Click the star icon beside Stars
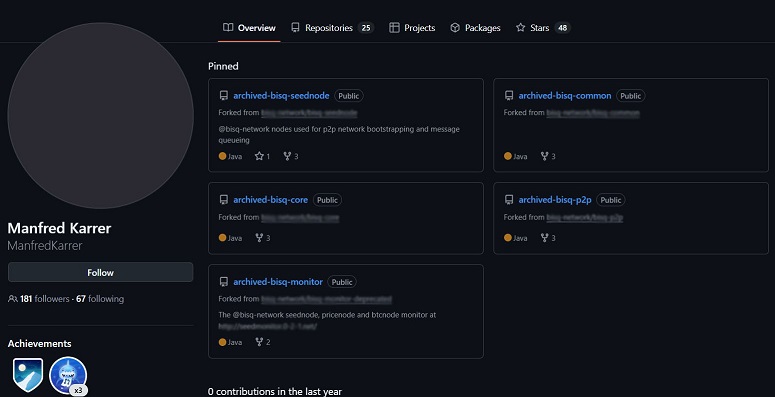 (520, 28)
